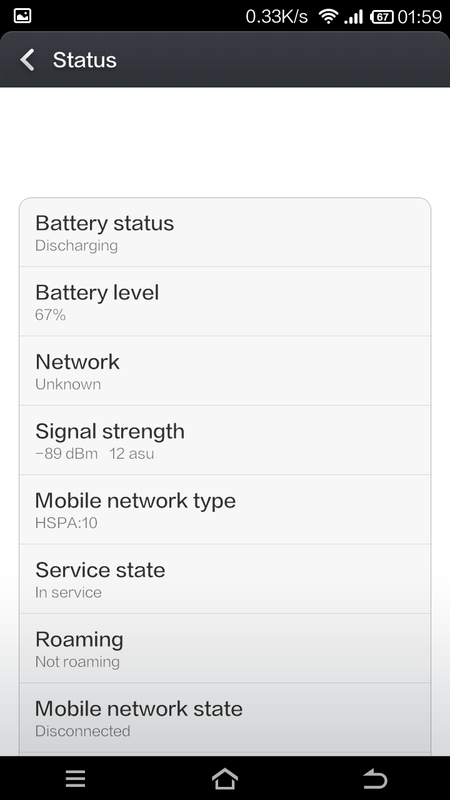Select Mobile network type HSPA:10 row

[225, 509]
